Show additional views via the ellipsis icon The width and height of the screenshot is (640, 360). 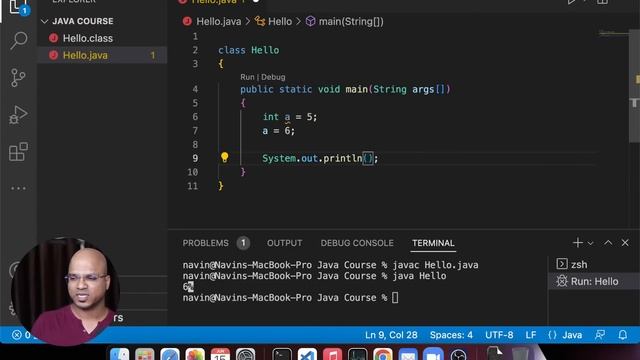[x=18, y=188]
